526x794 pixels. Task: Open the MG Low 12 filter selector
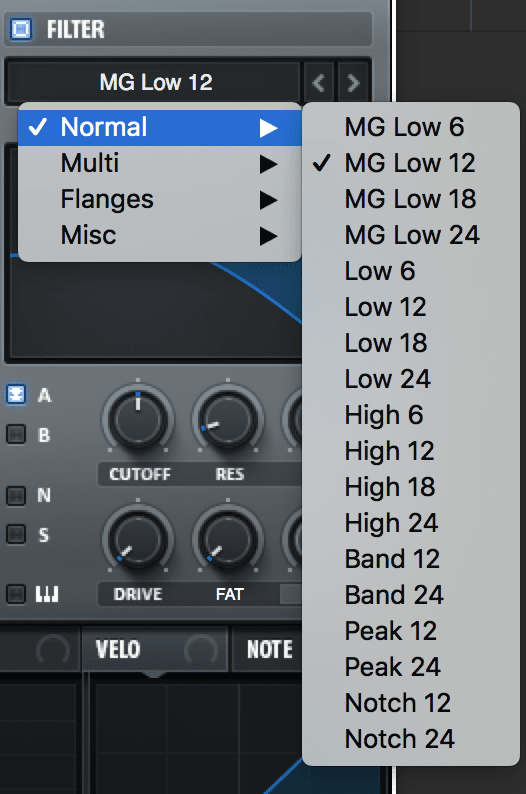click(153, 83)
